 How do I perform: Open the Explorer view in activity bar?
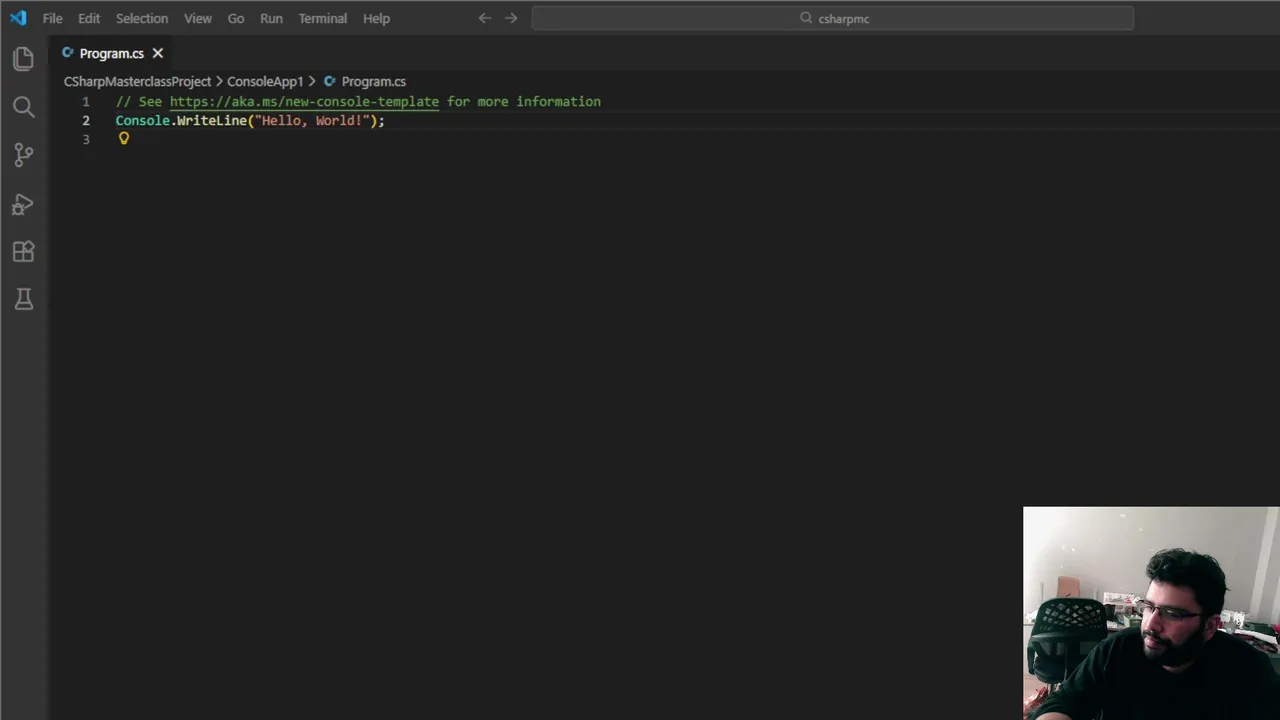(x=24, y=59)
